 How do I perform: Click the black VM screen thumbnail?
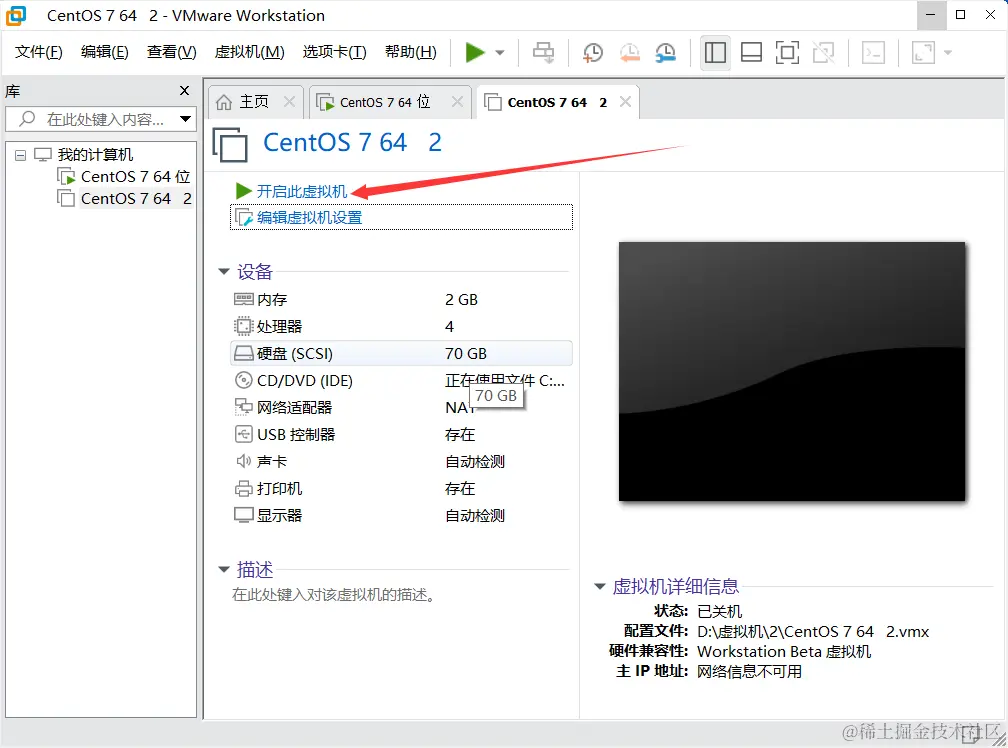pos(795,372)
